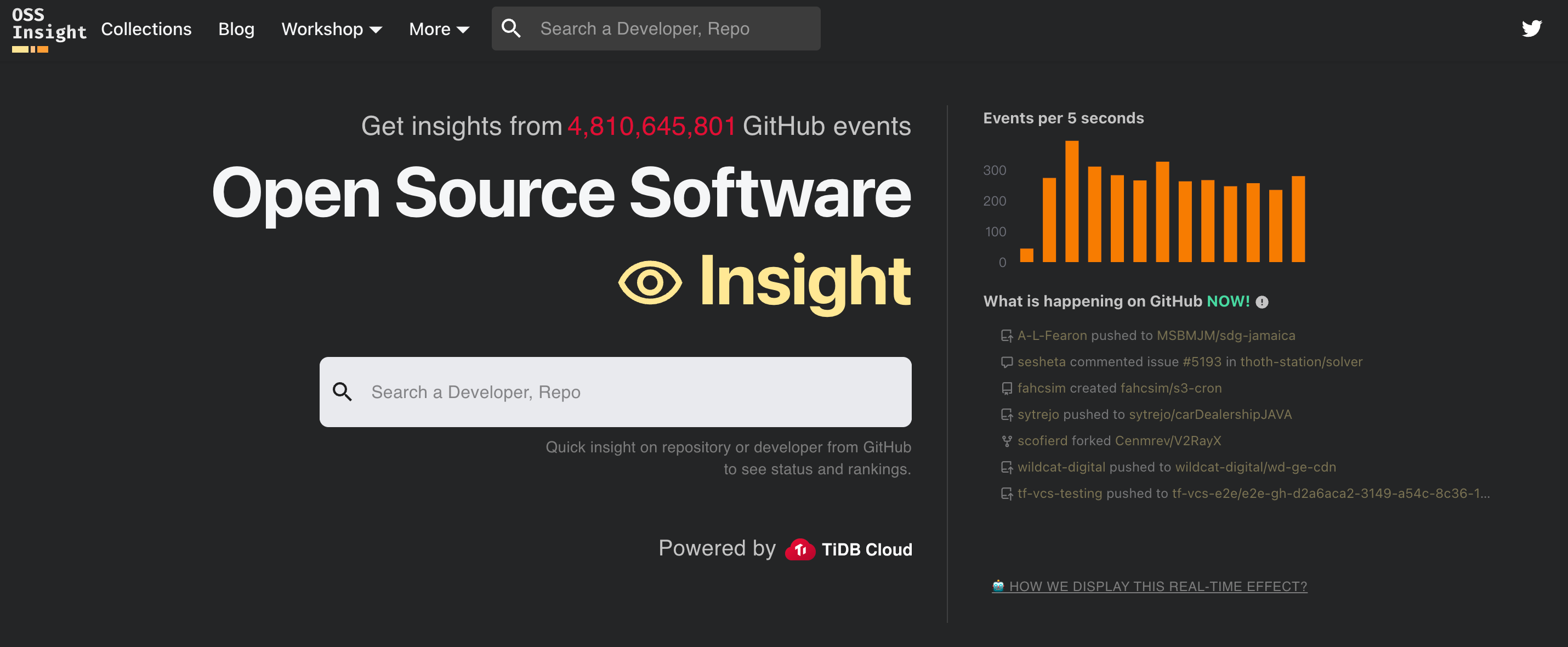Click the TiDB Cloud logo
This screenshot has width=1568, height=647.
pos(849,549)
